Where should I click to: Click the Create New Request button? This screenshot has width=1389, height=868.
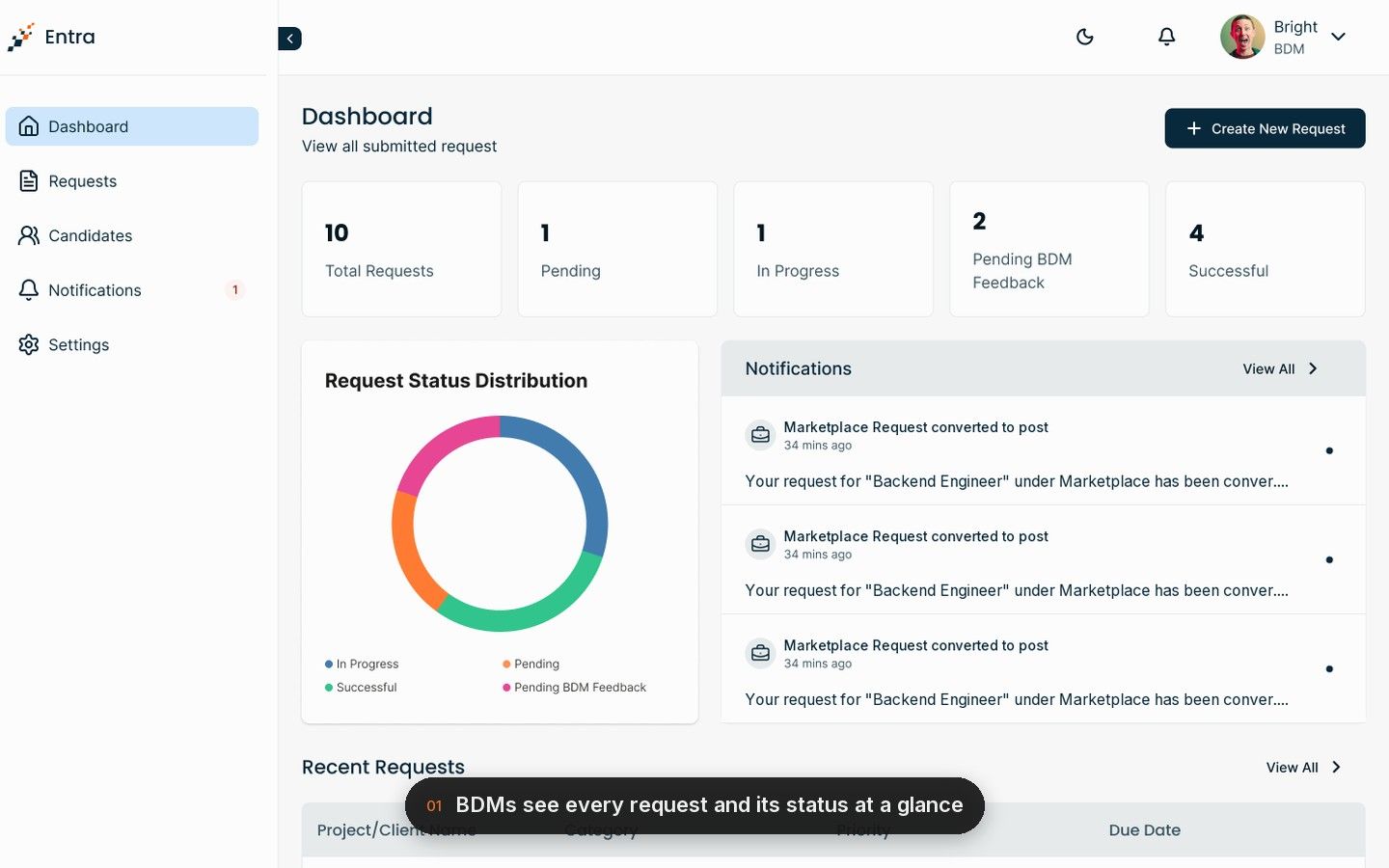tap(1265, 128)
